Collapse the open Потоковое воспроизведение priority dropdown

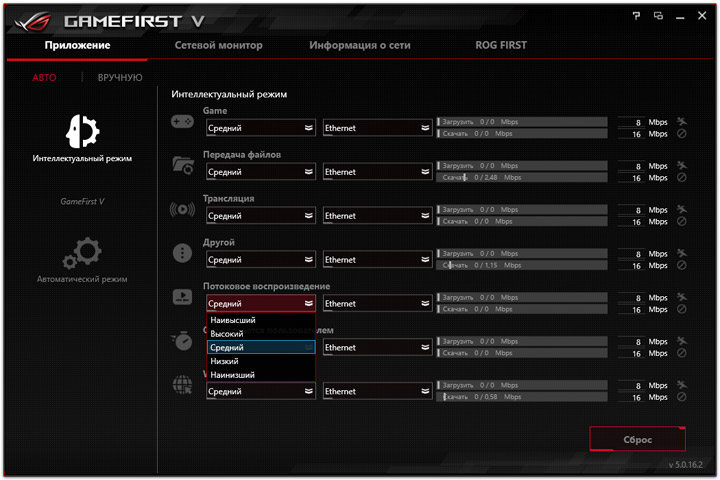click(x=260, y=303)
